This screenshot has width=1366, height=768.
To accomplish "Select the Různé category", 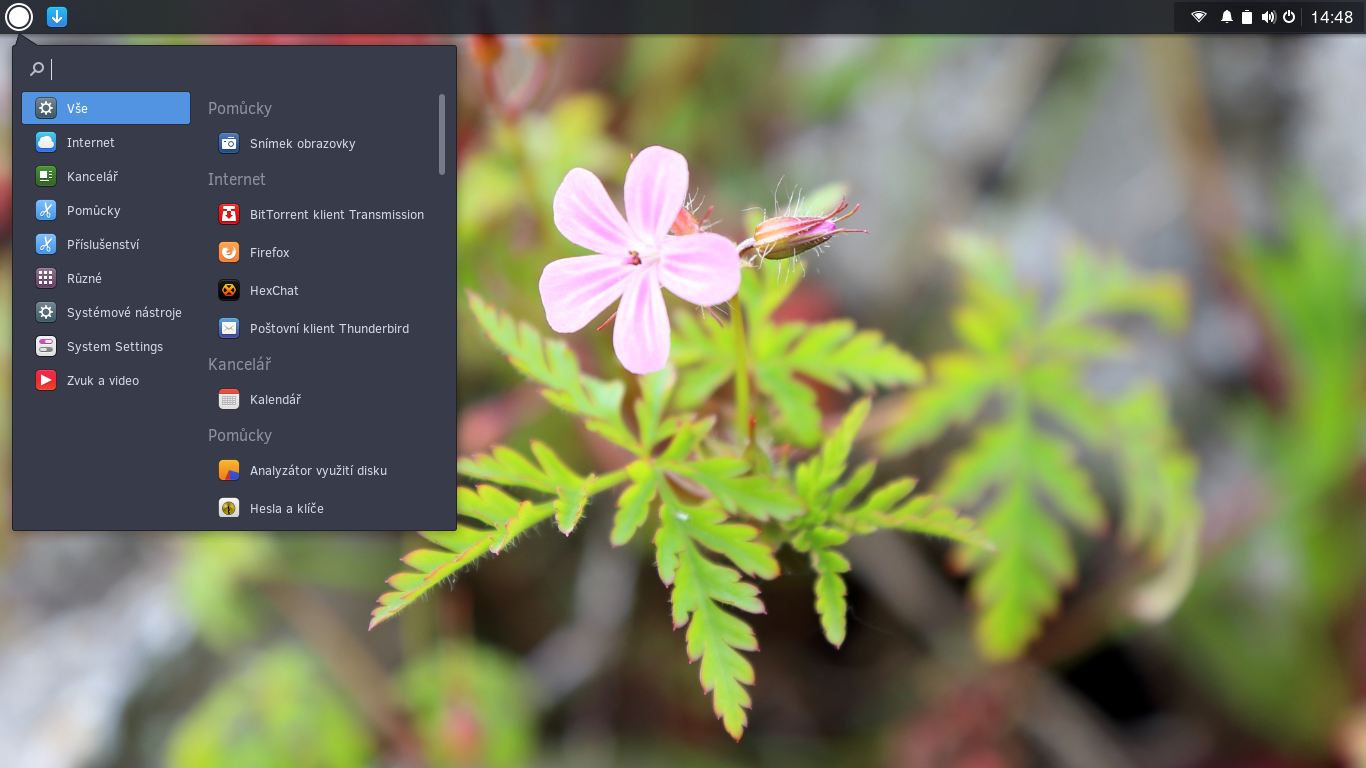I will point(106,278).
